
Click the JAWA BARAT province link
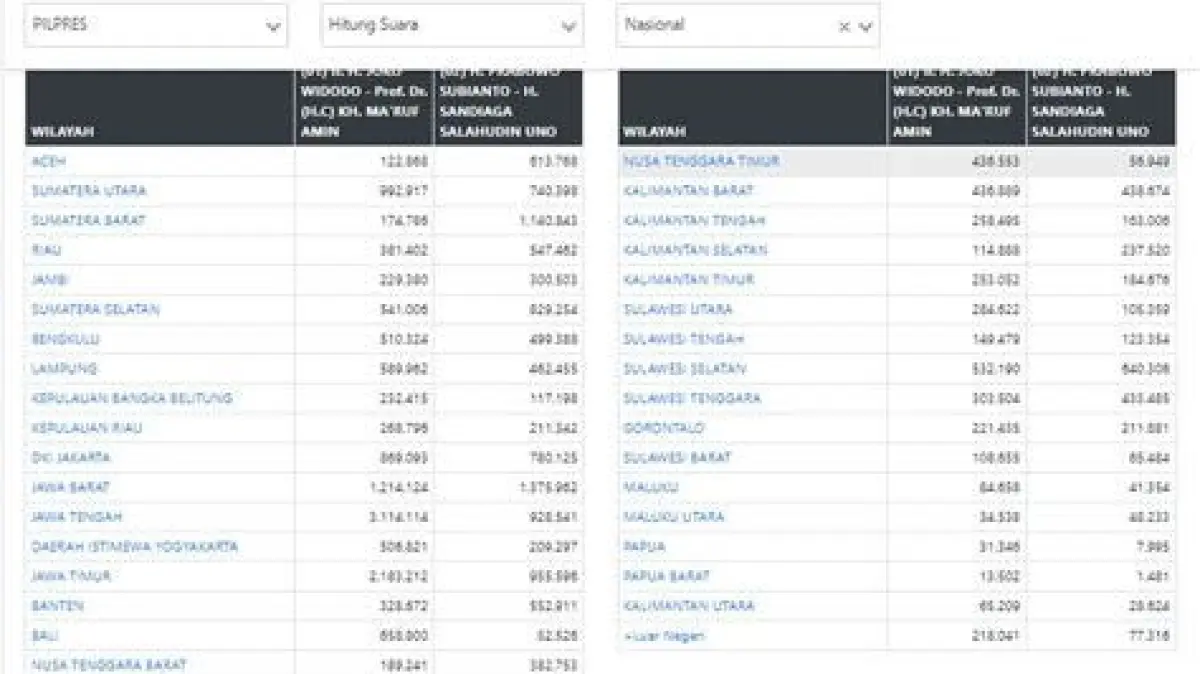[x=71, y=487]
